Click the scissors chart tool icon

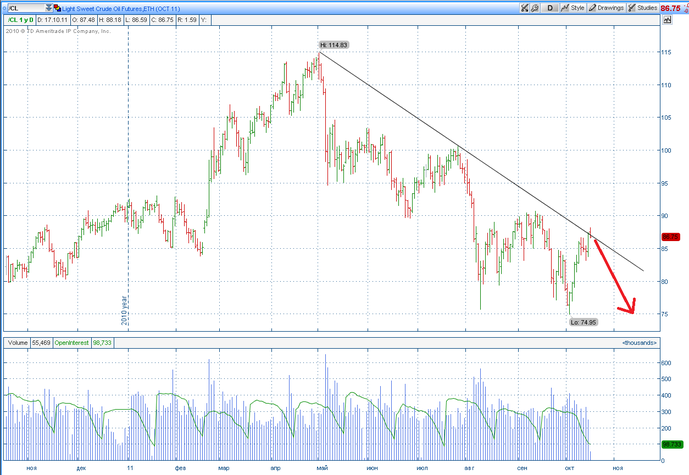pyautogui.click(x=524, y=8)
